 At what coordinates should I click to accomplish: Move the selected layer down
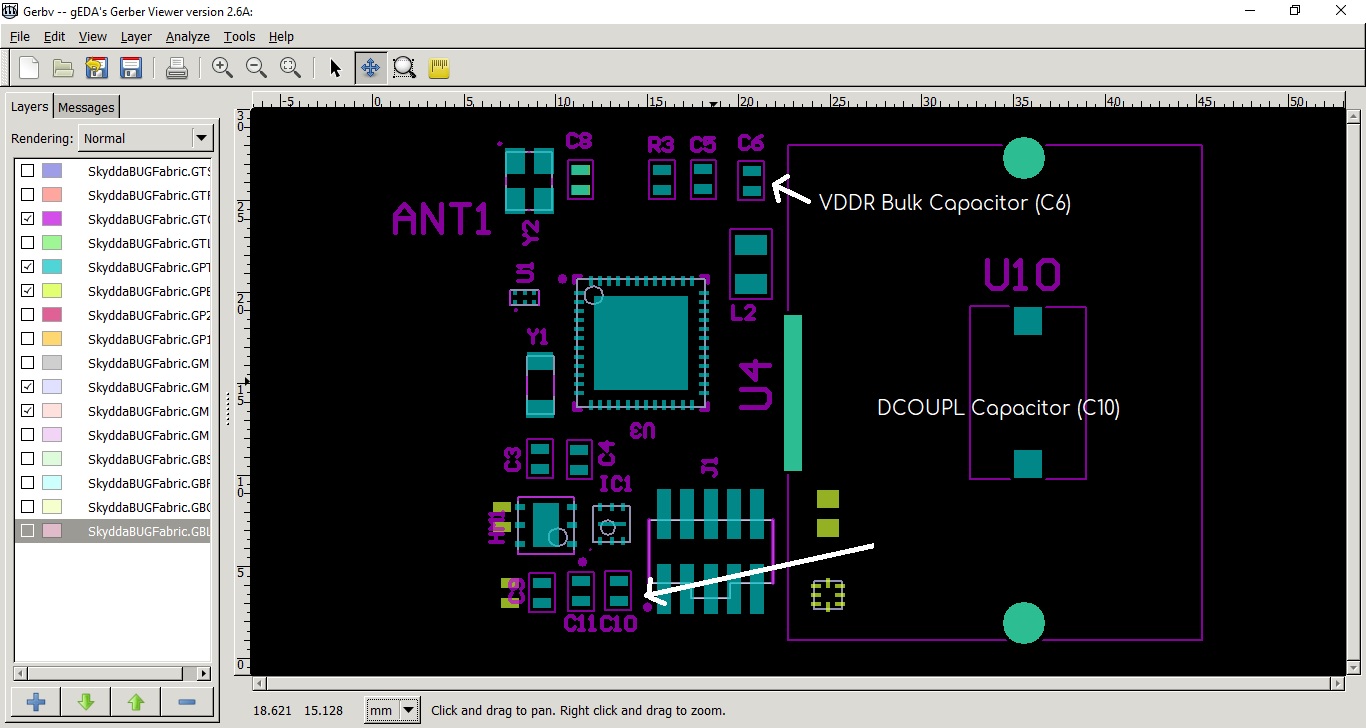(x=85, y=701)
